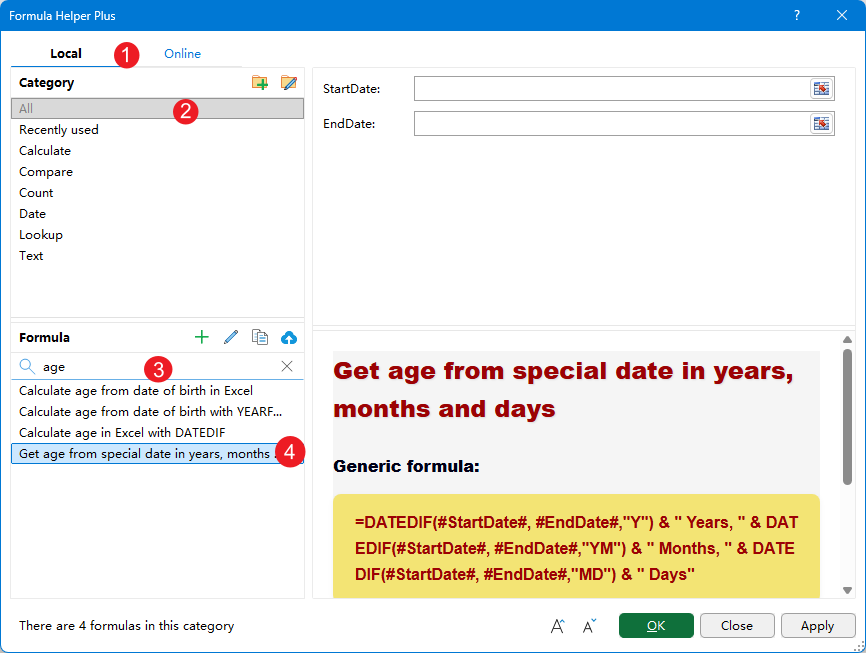
Task: Choose Get age from special date formula
Action: (157, 454)
